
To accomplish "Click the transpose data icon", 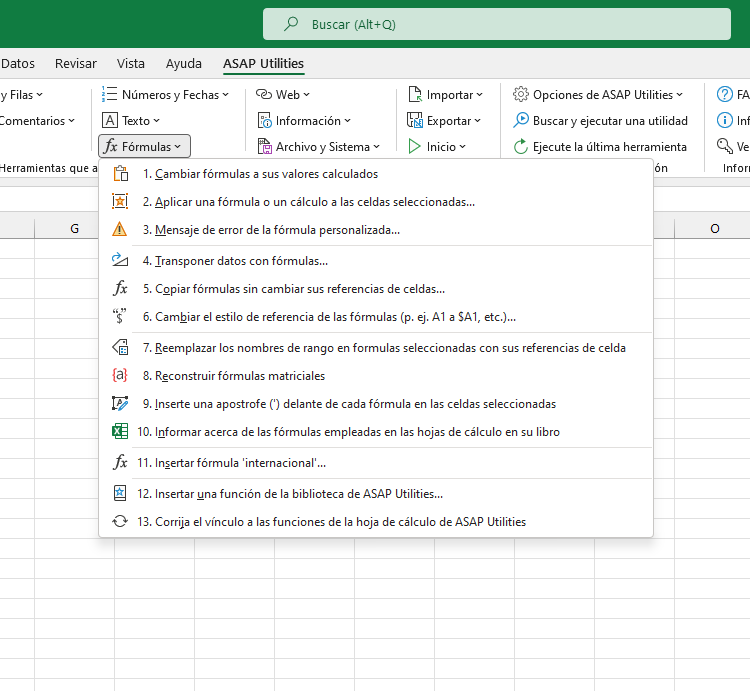I will [x=120, y=260].
